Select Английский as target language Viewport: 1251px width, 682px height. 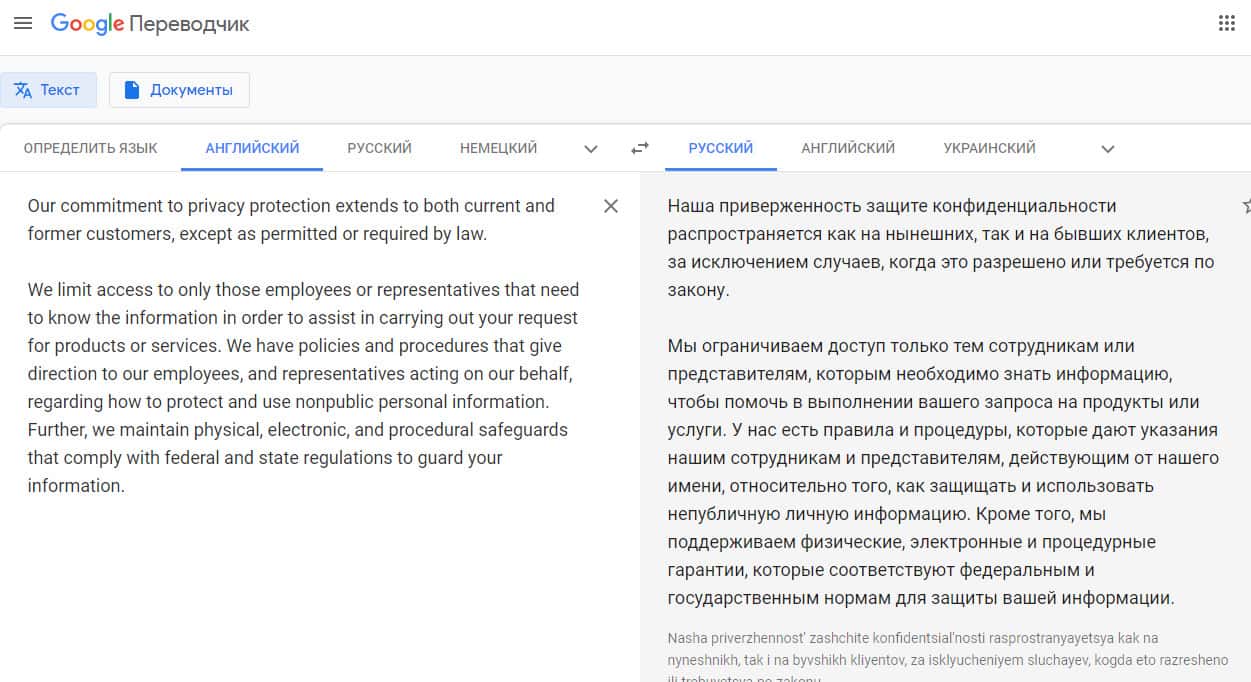point(847,148)
